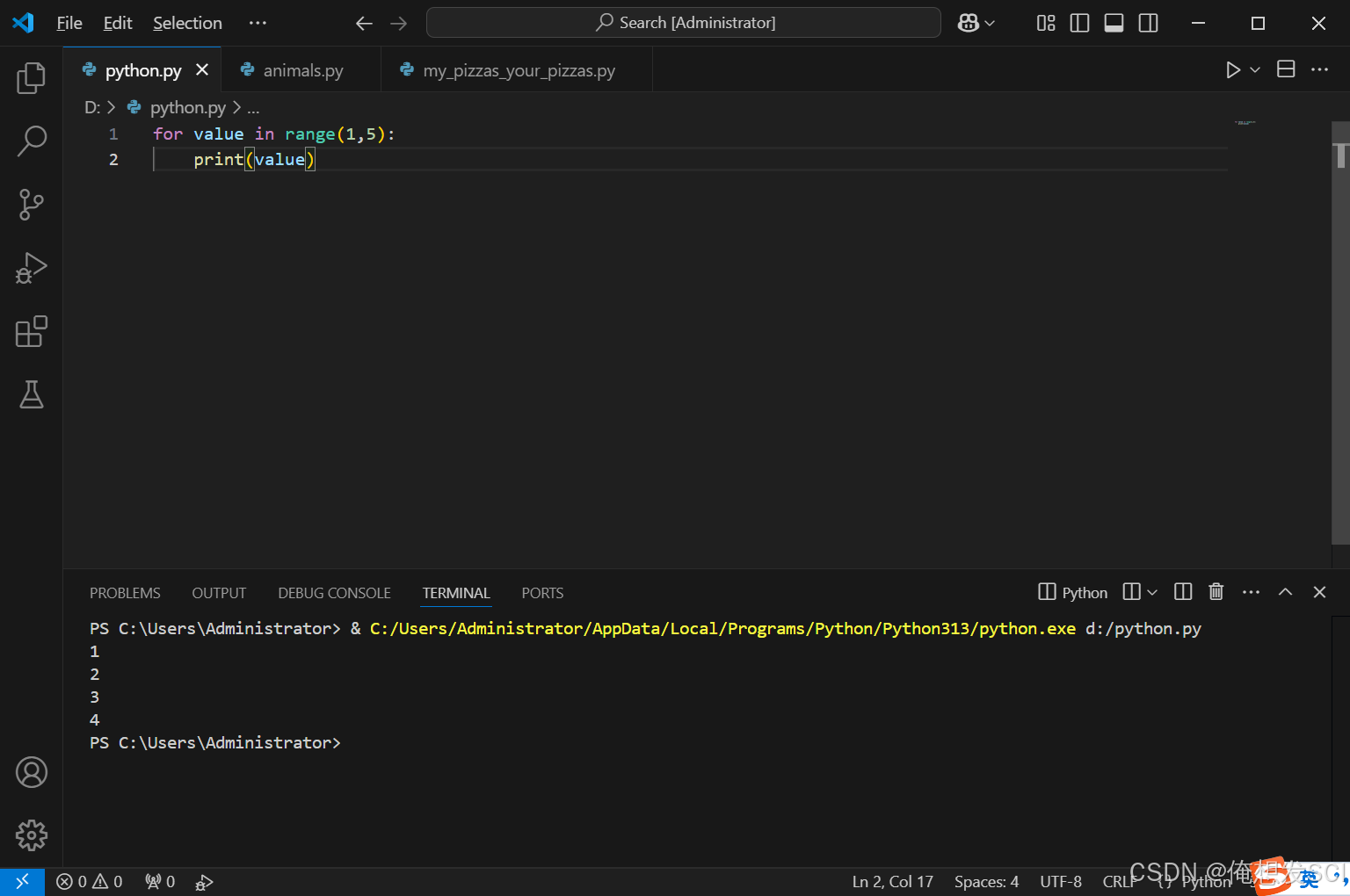Click python.exe path in terminal

pyautogui.click(x=722, y=629)
